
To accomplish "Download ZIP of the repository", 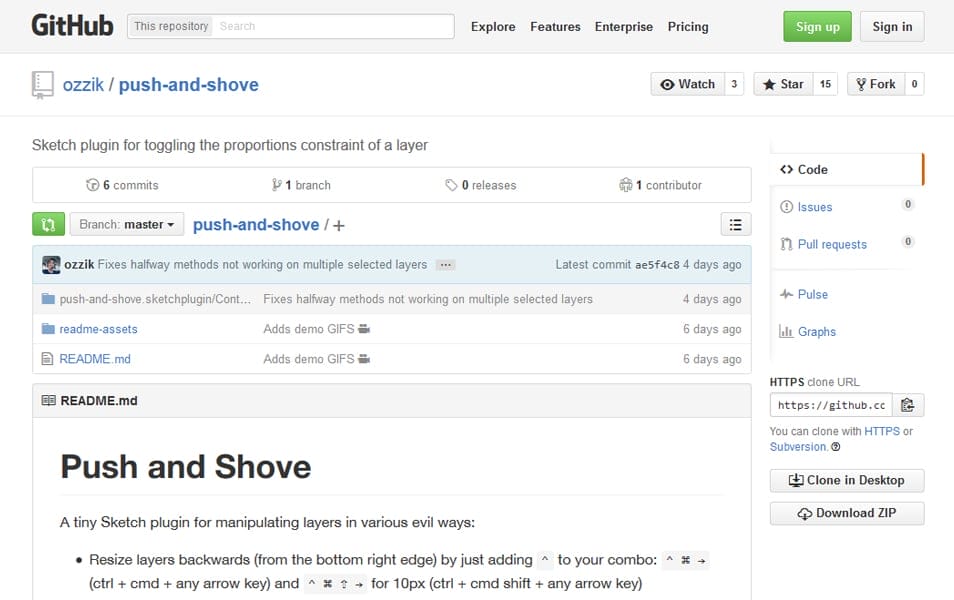I will click(846, 513).
